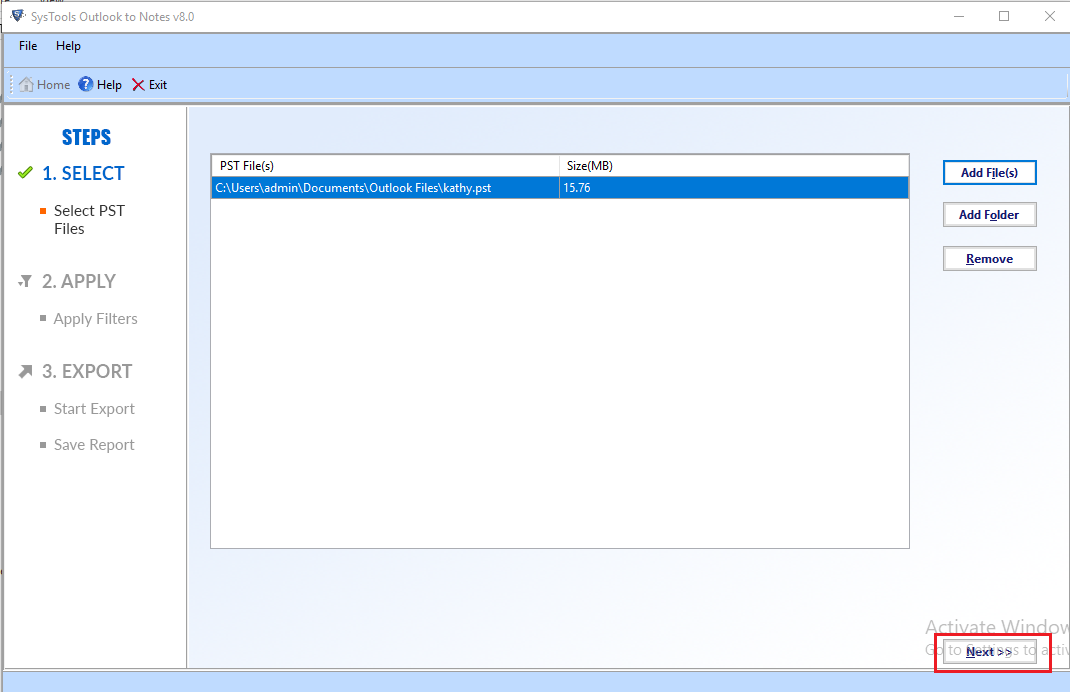Go to the 2. APPLY step heading

[79, 281]
